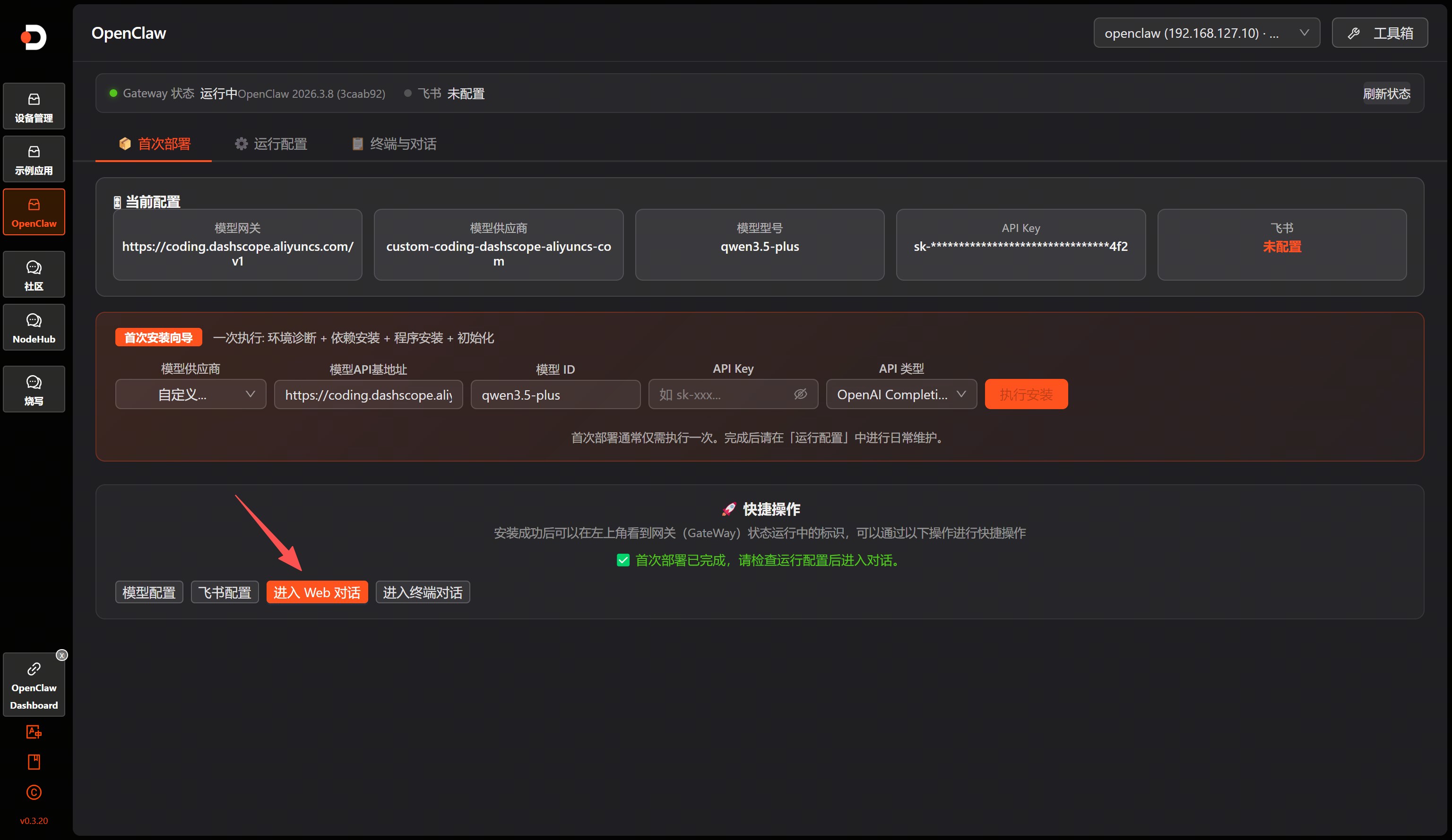Open 社区 community page
1452x840 pixels.
(34, 274)
